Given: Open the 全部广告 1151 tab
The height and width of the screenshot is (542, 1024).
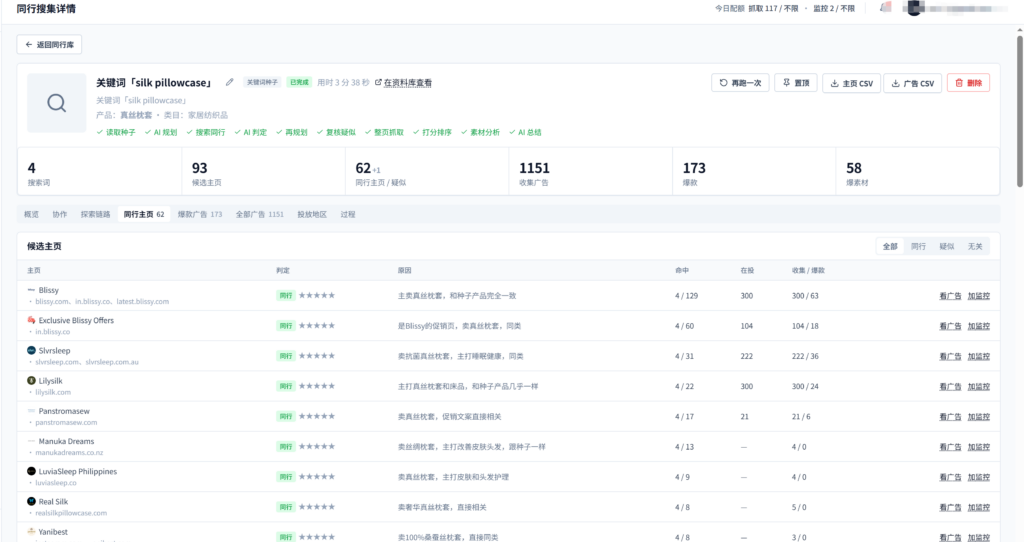Looking at the screenshot, I should (259, 214).
